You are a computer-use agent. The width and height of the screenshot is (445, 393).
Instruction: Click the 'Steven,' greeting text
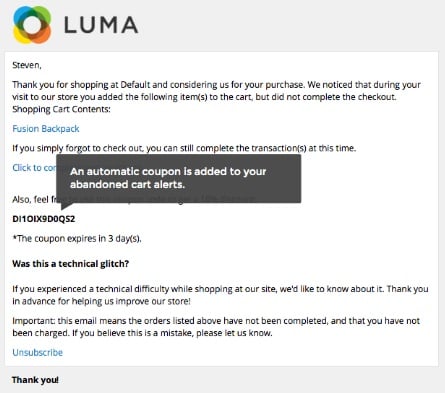27,65
